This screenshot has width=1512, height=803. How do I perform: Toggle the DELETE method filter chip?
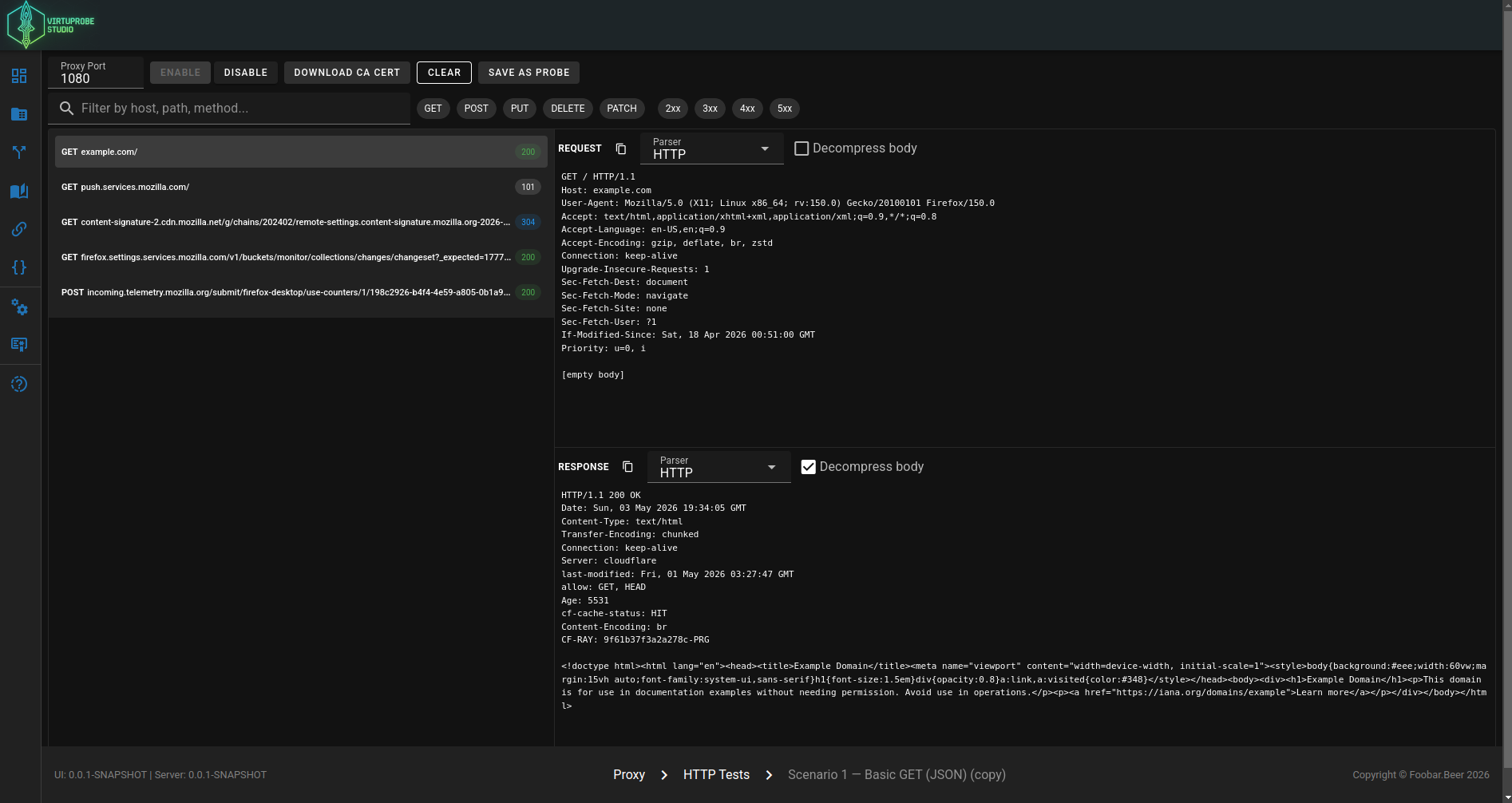coord(568,109)
